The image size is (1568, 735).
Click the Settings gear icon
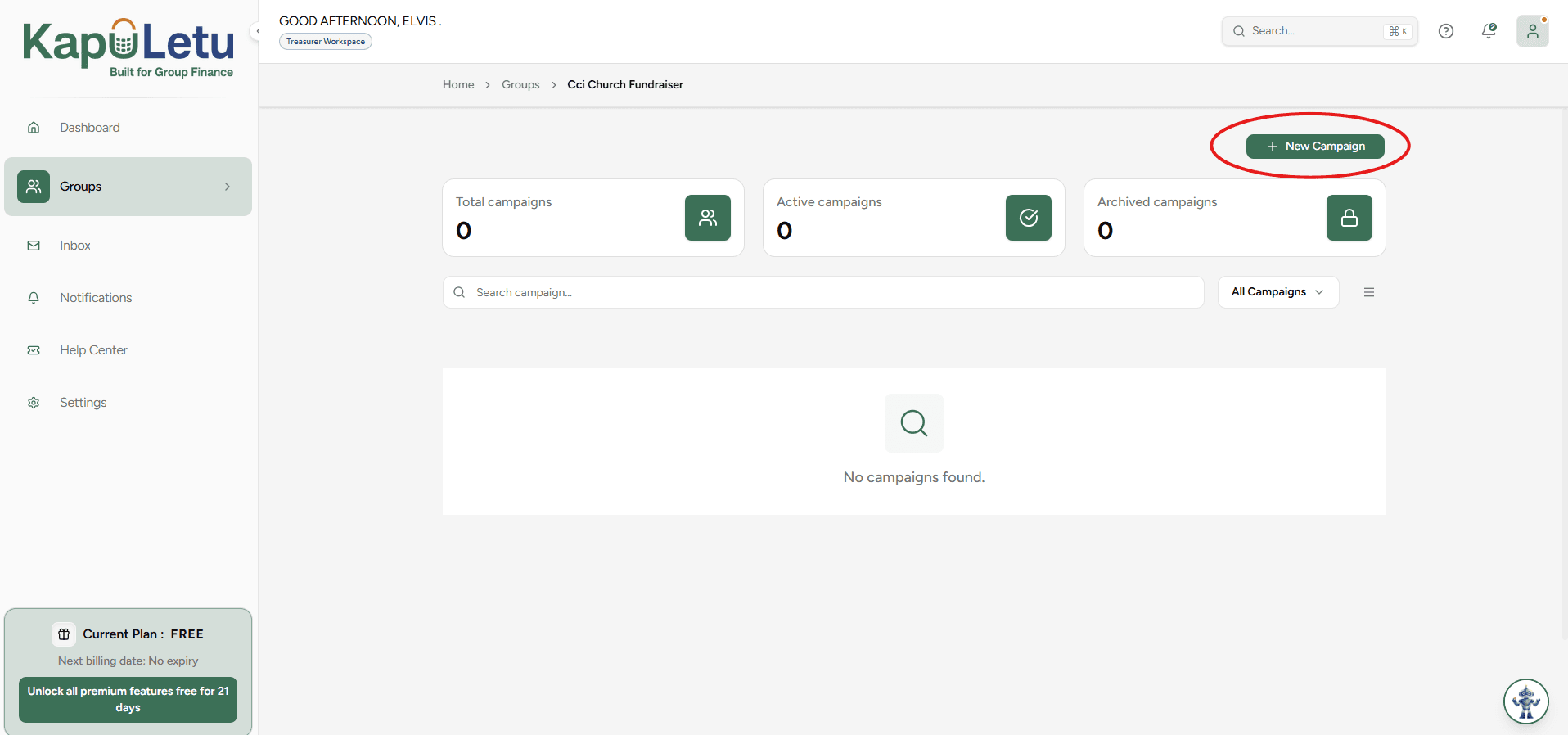[x=34, y=403]
